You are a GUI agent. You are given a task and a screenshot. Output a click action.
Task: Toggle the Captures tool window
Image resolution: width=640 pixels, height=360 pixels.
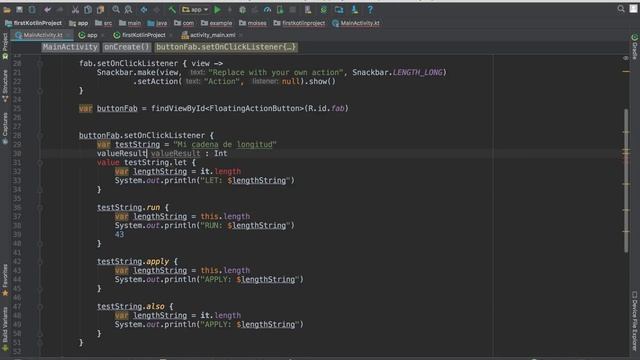point(5,128)
